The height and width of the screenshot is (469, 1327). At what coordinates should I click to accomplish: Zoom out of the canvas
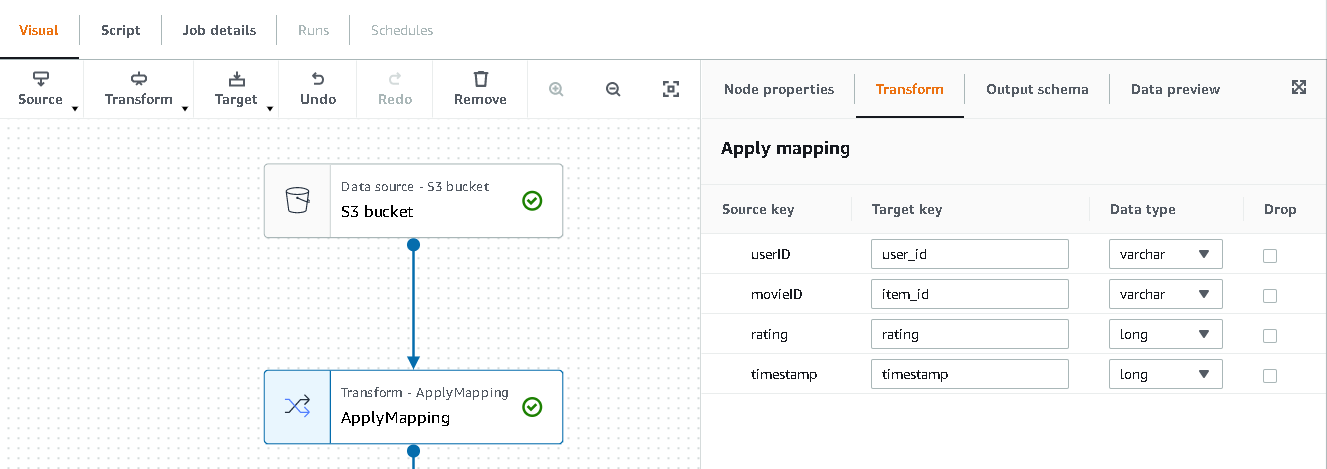[x=614, y=89]
